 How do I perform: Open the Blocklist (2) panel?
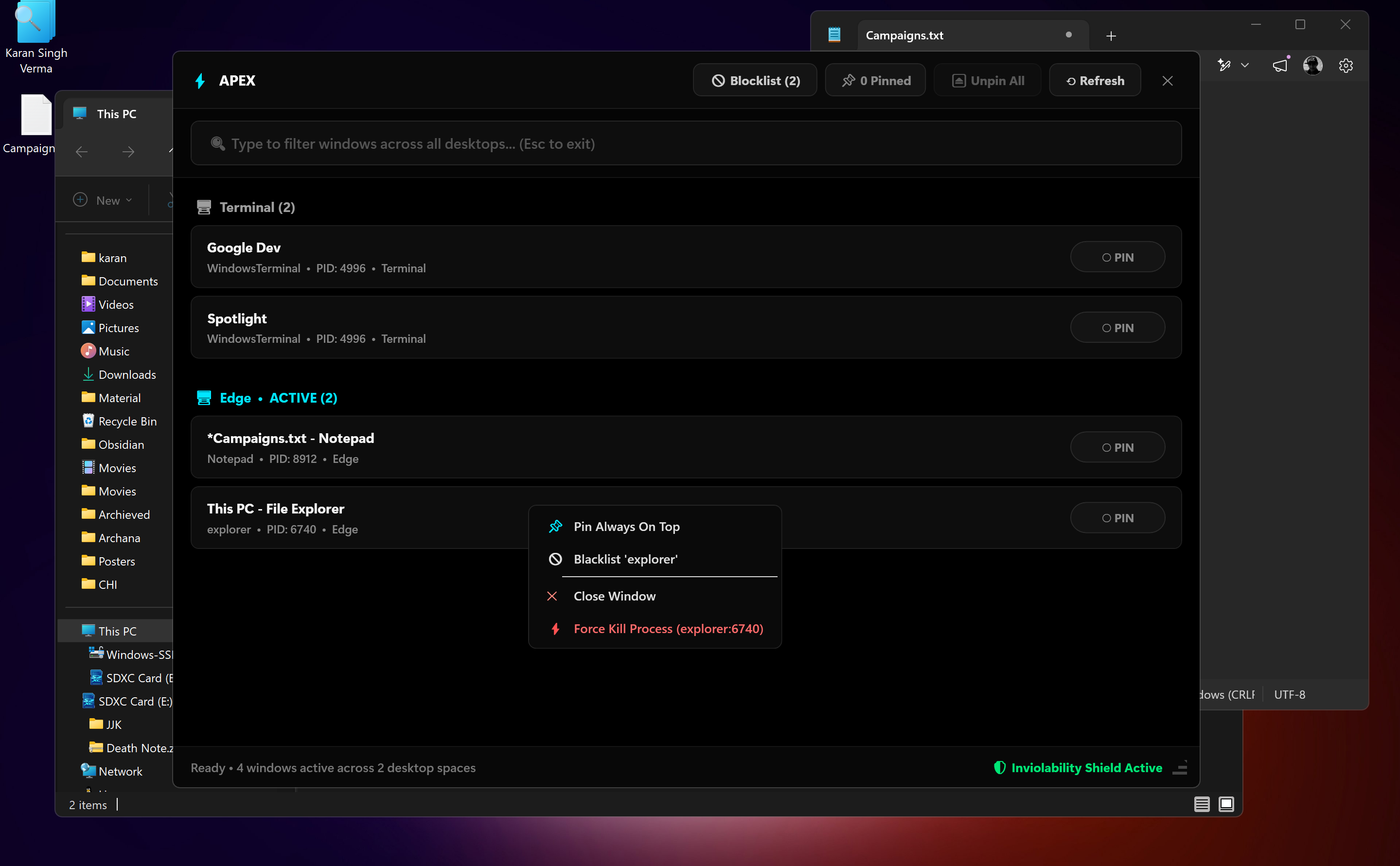click(x=755, y=81)
